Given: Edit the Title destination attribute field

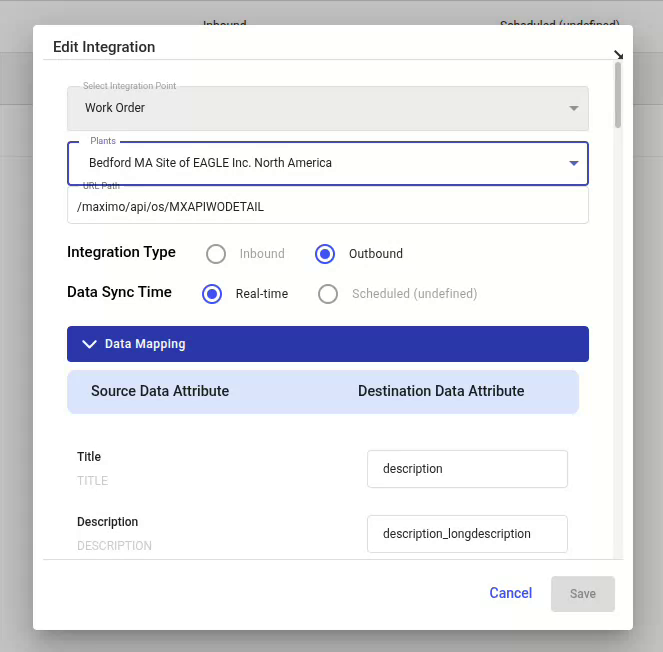Looking at the screenshot, I should pos(467,469).
